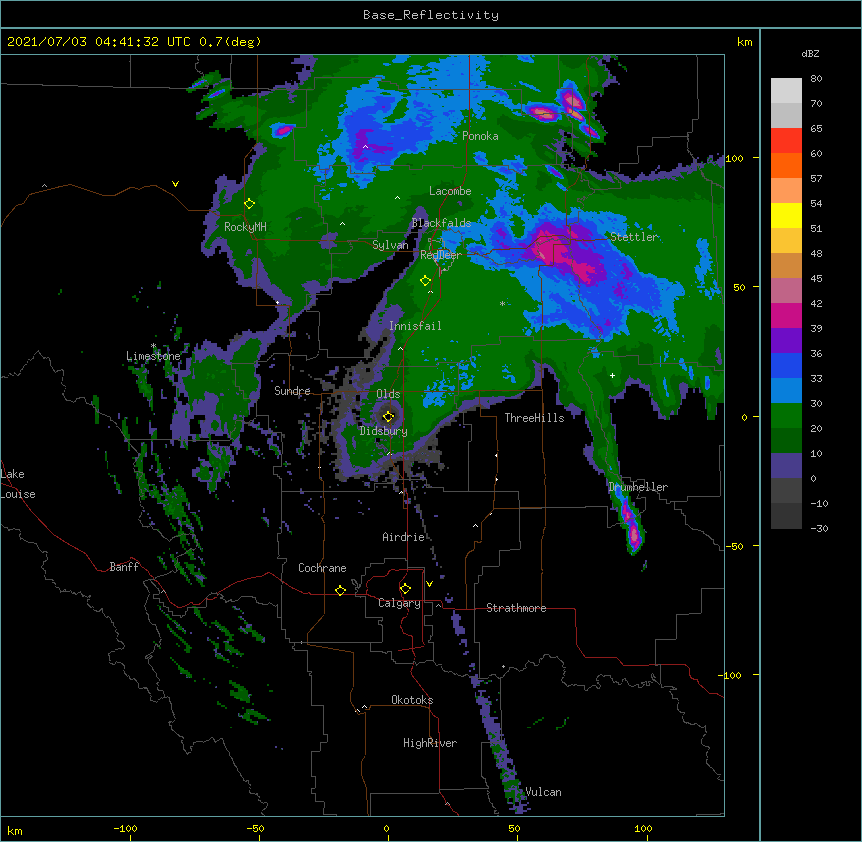Select the Okotoks label
Image resolution: width=862 pixels, height=842 pixels.
pos(412,700)
